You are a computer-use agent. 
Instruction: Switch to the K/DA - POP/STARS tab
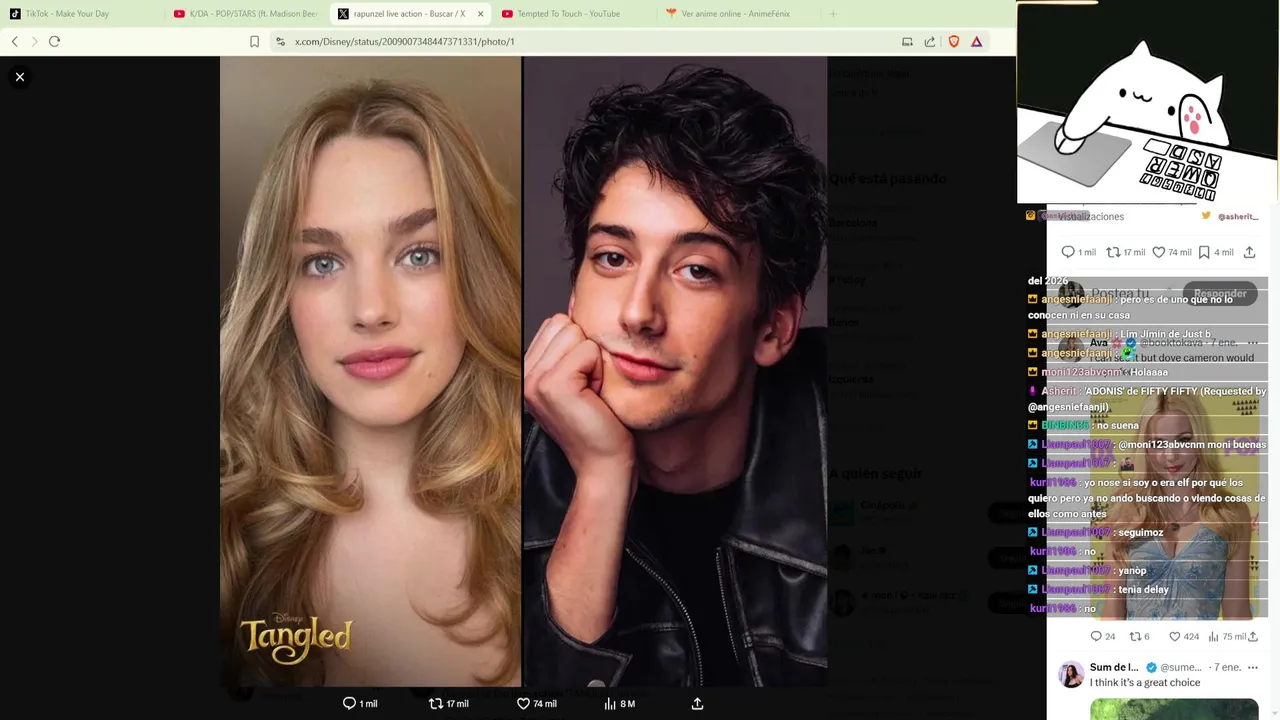tap(245, 14)
